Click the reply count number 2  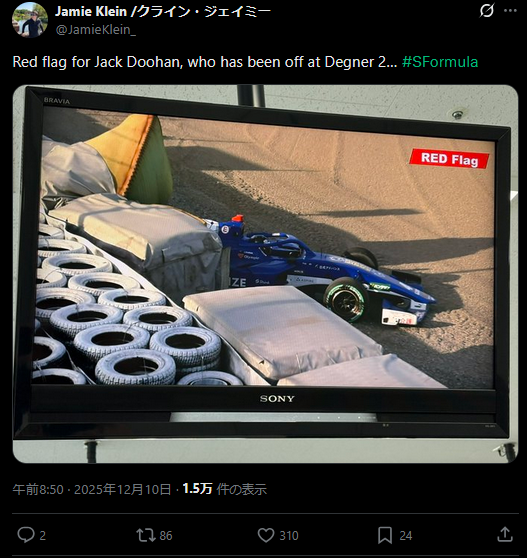42,536
